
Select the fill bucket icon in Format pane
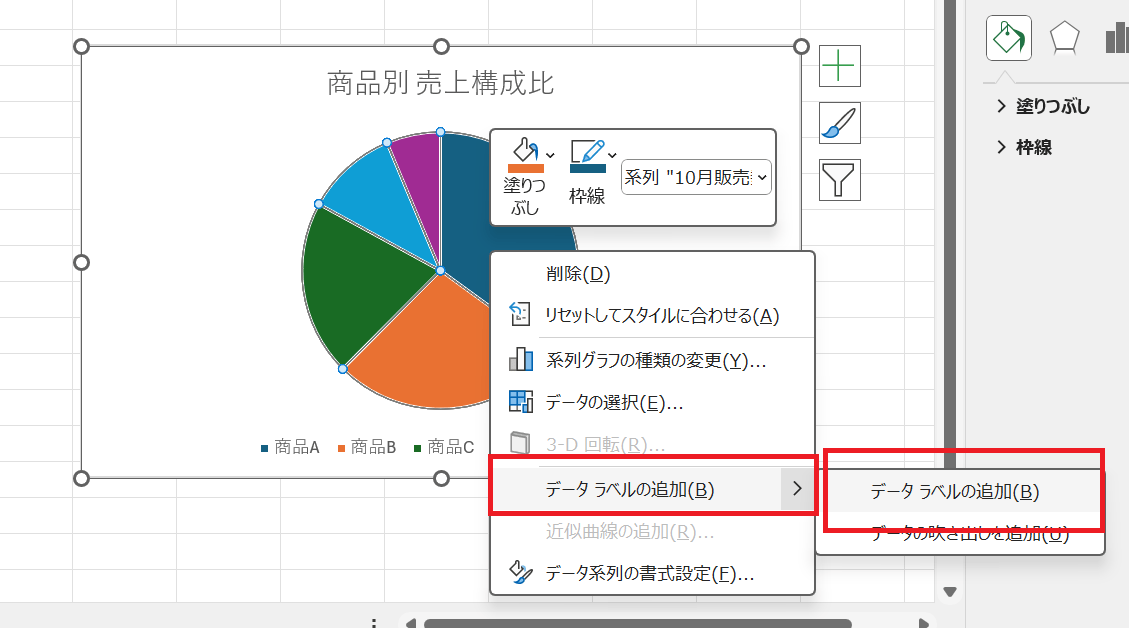[1008, 37]
